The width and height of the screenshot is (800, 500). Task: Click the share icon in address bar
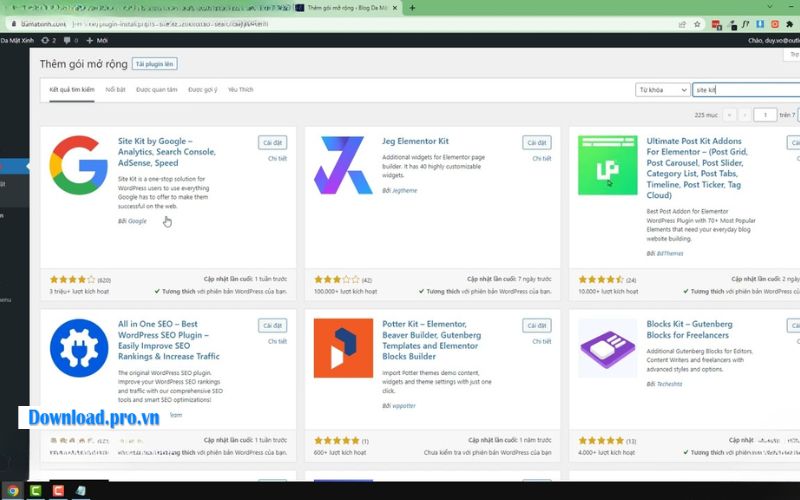[682, 24]
